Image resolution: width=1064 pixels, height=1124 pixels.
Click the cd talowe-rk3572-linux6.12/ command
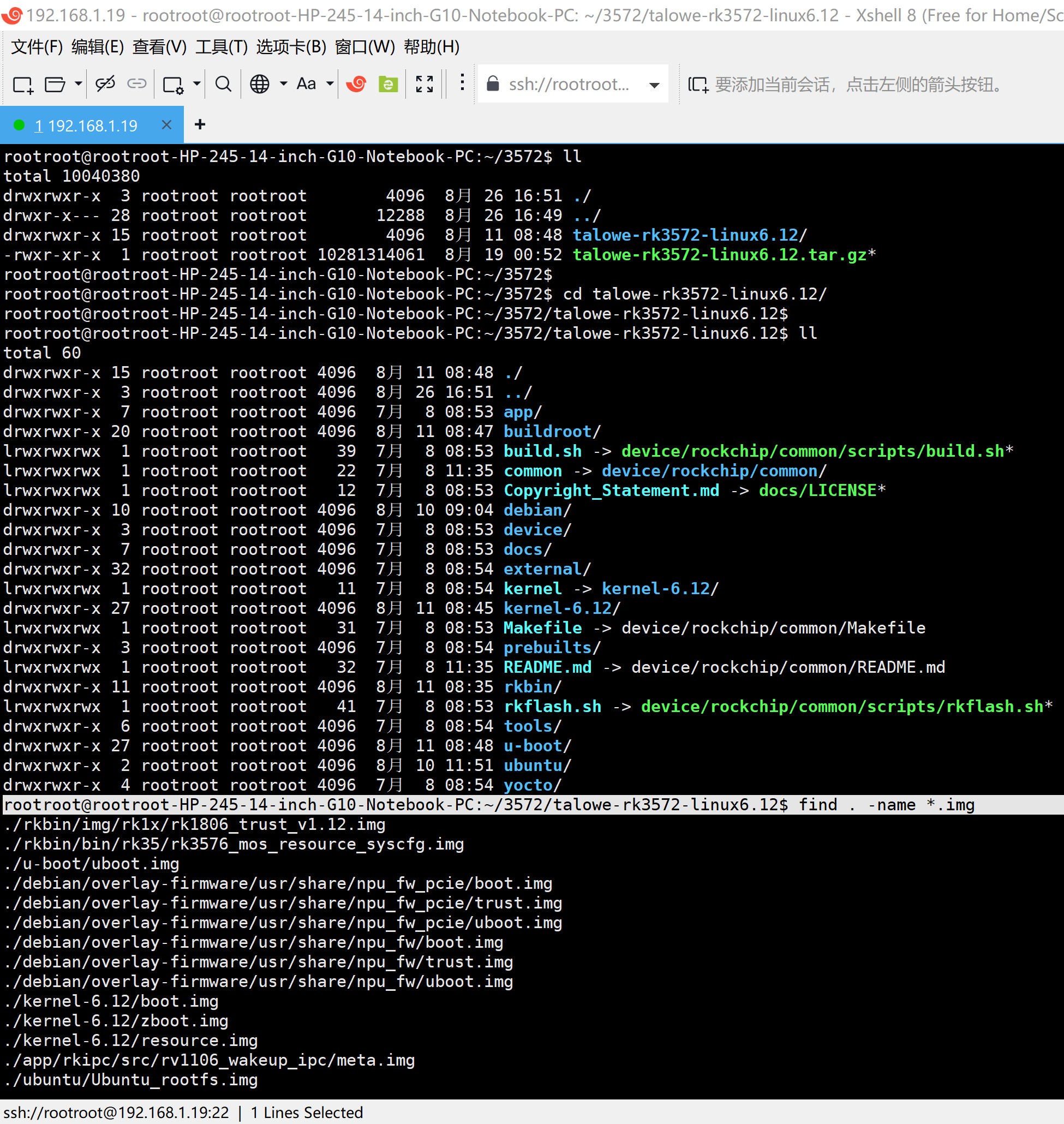pyautogui.click(x=695, y=294)
